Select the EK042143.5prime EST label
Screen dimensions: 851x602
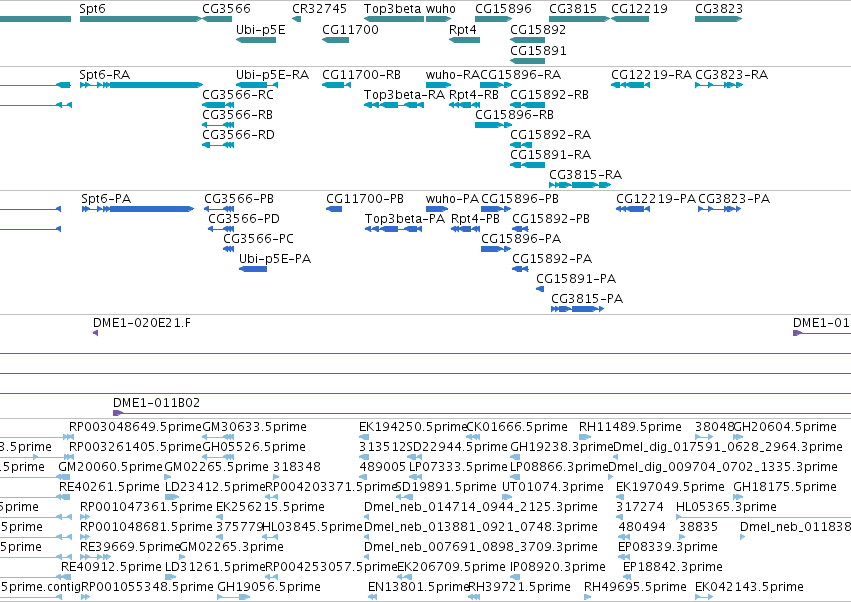point(749,586)
